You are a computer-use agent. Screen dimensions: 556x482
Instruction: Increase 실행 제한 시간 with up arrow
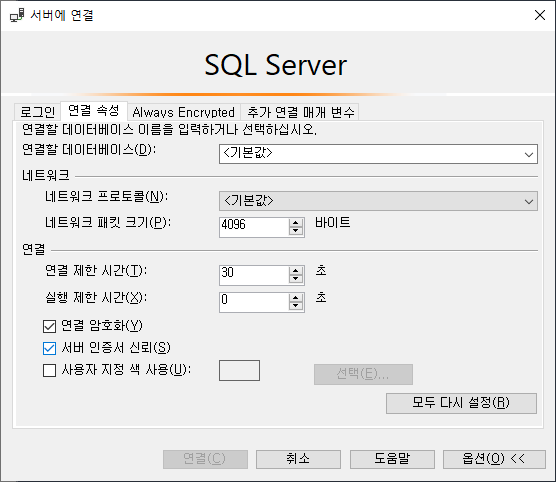click(296, 298)
